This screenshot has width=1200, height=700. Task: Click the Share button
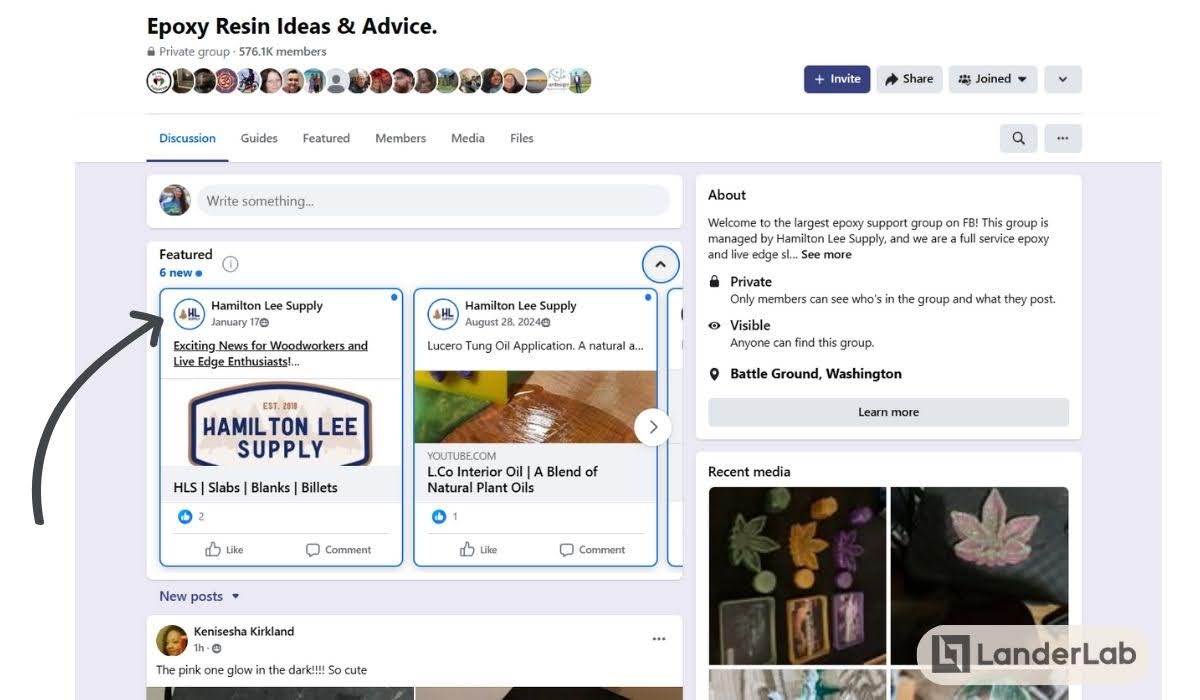pyautogui.click(x=909, y=79)
